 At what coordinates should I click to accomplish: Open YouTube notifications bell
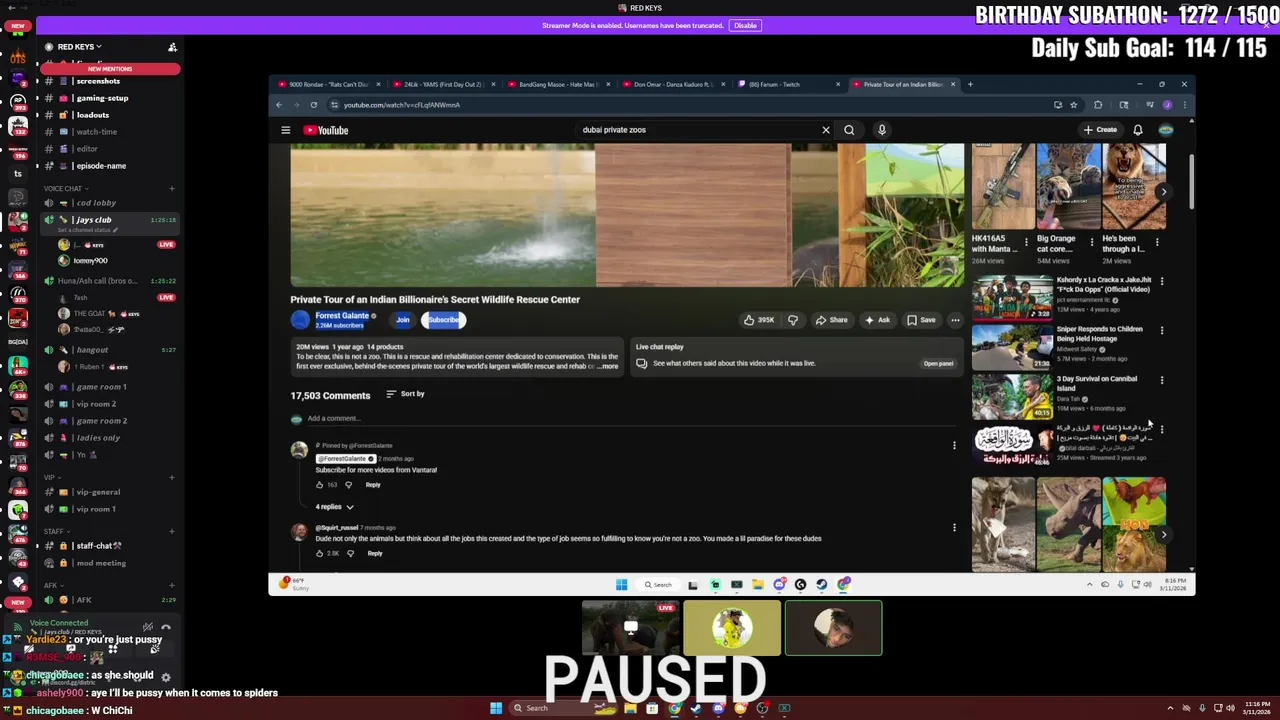pyautogui.click(x=1138, y=130)
